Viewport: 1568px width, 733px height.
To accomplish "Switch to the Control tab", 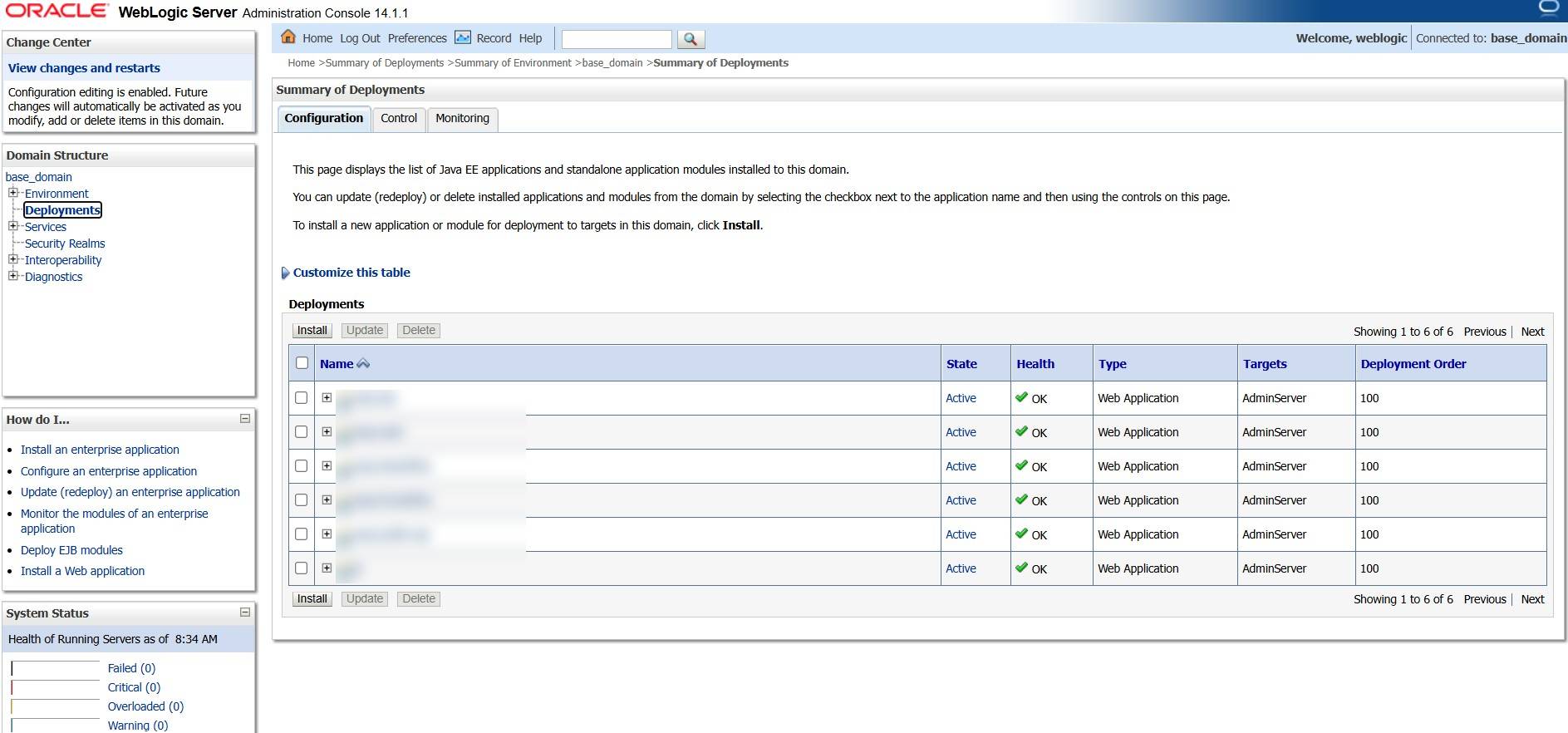I will (x=399, y=119).
